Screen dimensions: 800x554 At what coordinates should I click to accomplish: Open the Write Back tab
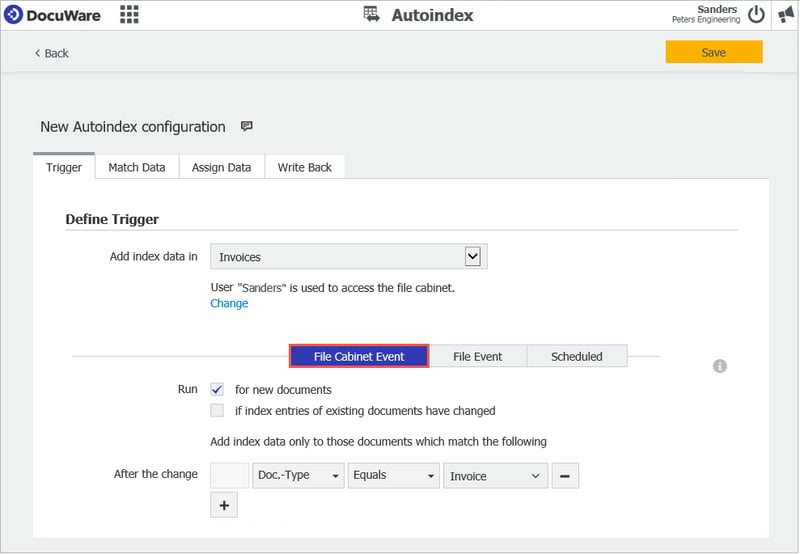[x=304, y=167]
